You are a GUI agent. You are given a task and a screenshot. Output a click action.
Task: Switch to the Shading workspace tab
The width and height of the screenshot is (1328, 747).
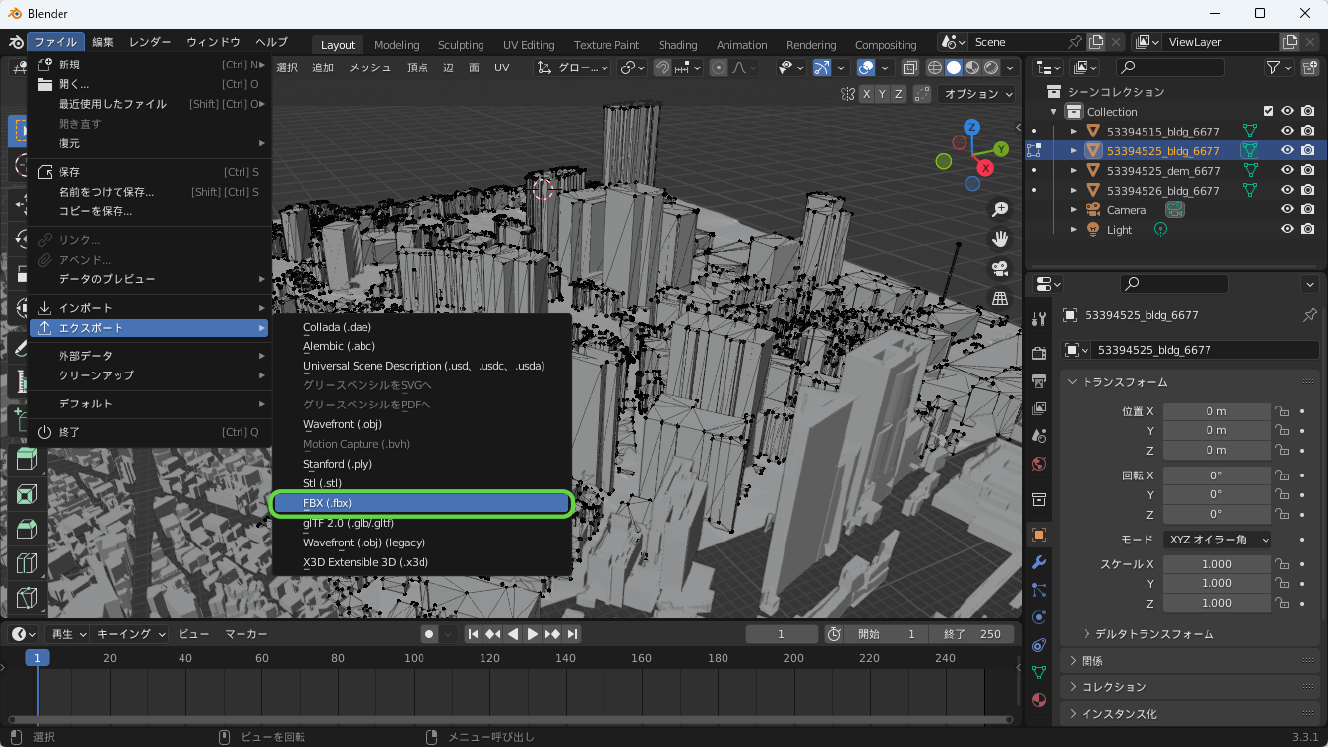(x=678, y=44)
